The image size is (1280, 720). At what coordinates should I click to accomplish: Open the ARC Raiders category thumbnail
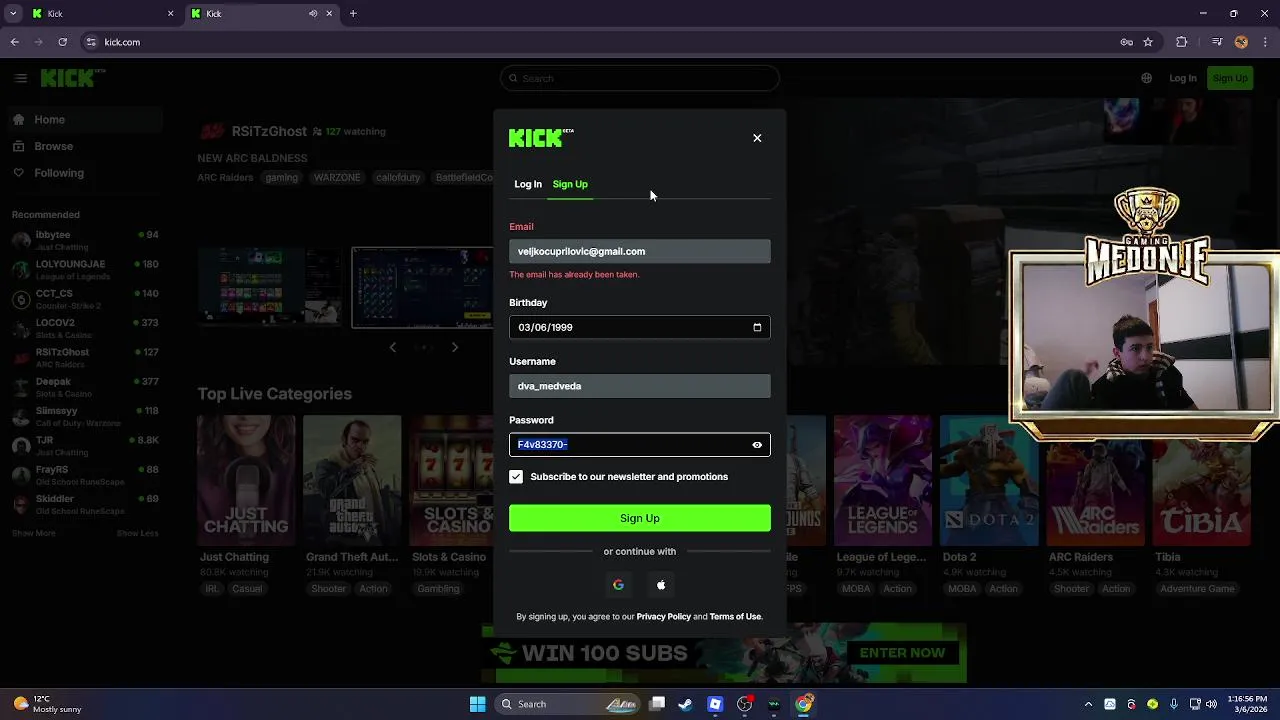pyautogui.click(x=1095, y=480)
